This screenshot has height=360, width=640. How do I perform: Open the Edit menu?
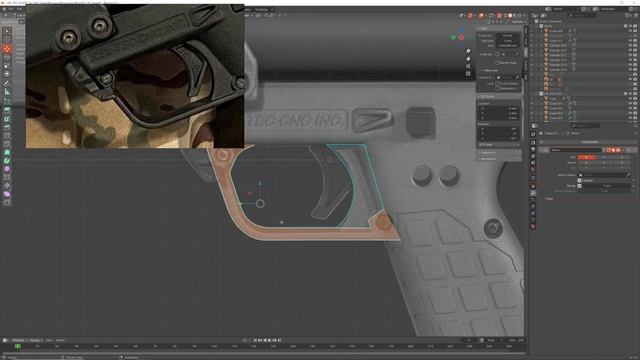click(x=19, y=9)
